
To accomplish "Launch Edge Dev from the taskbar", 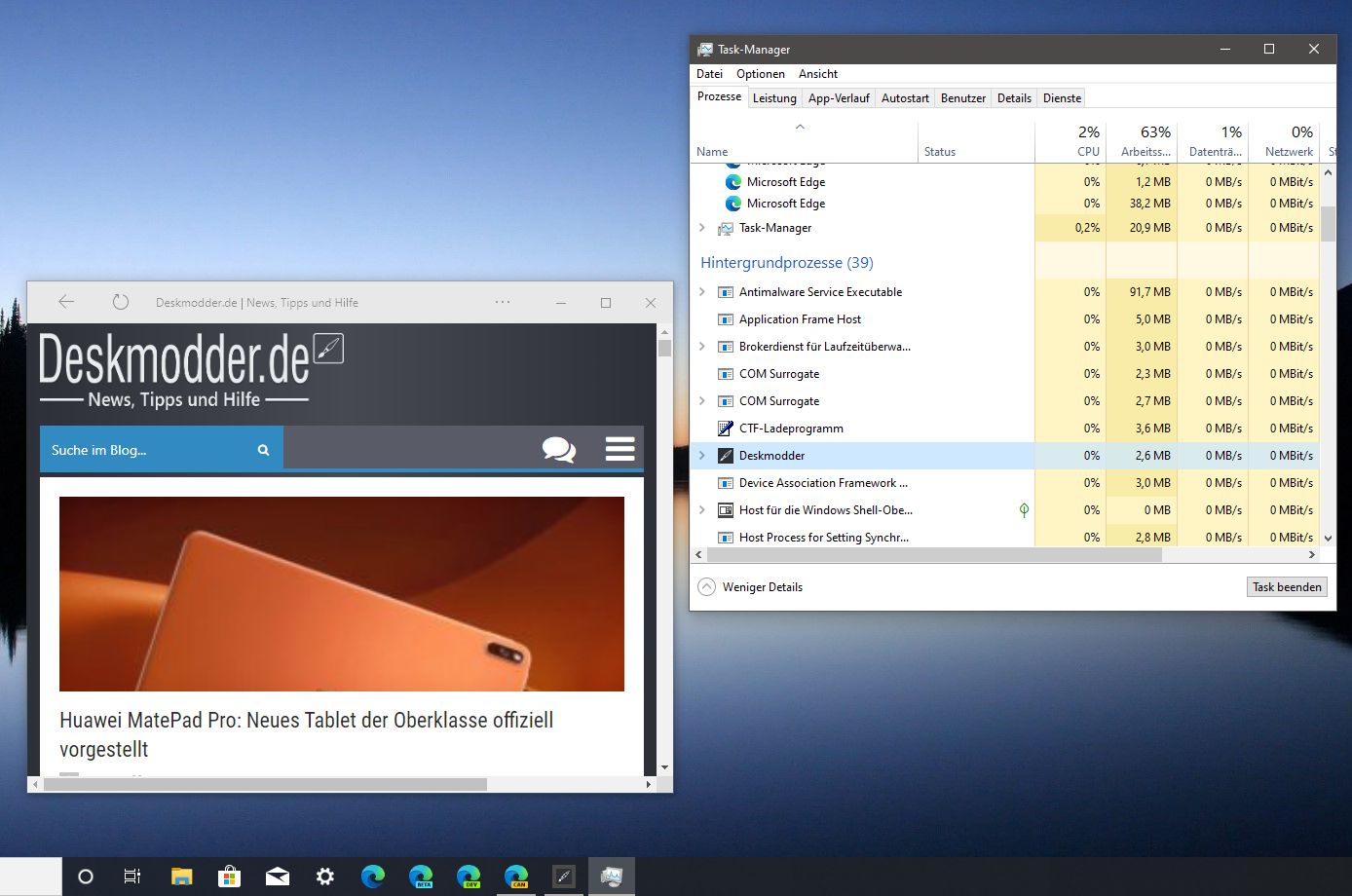I will pyautogui.click(x=469, y=877).
